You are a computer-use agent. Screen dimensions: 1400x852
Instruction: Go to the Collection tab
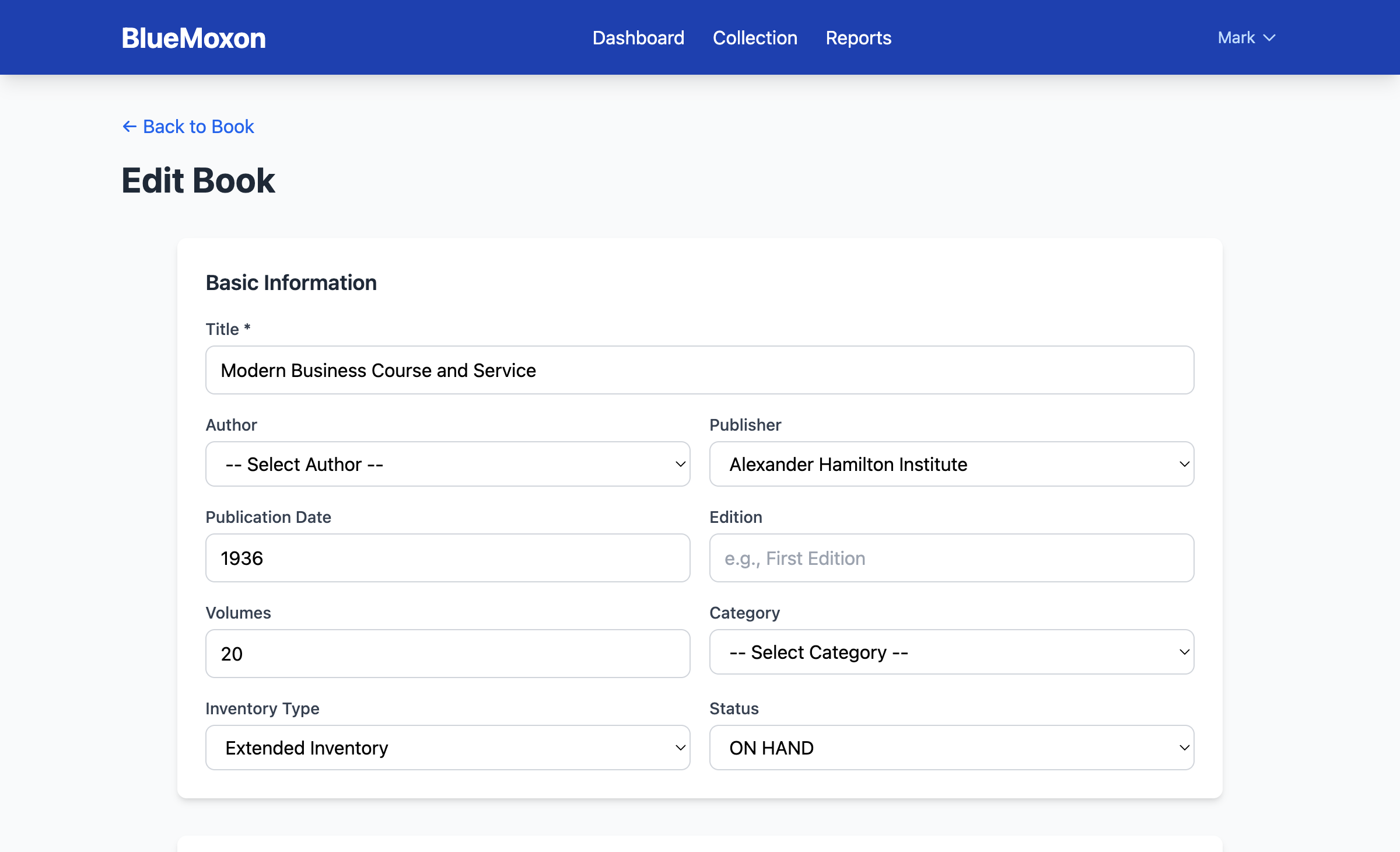coord(755,38)
